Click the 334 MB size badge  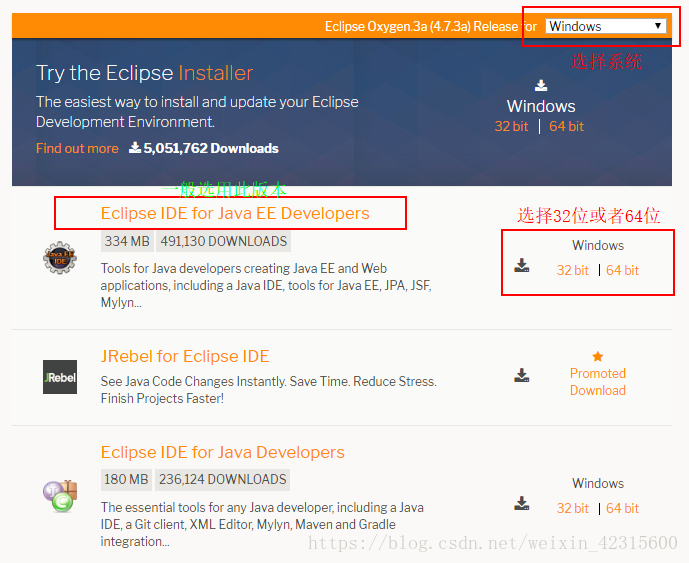point(127,241)
